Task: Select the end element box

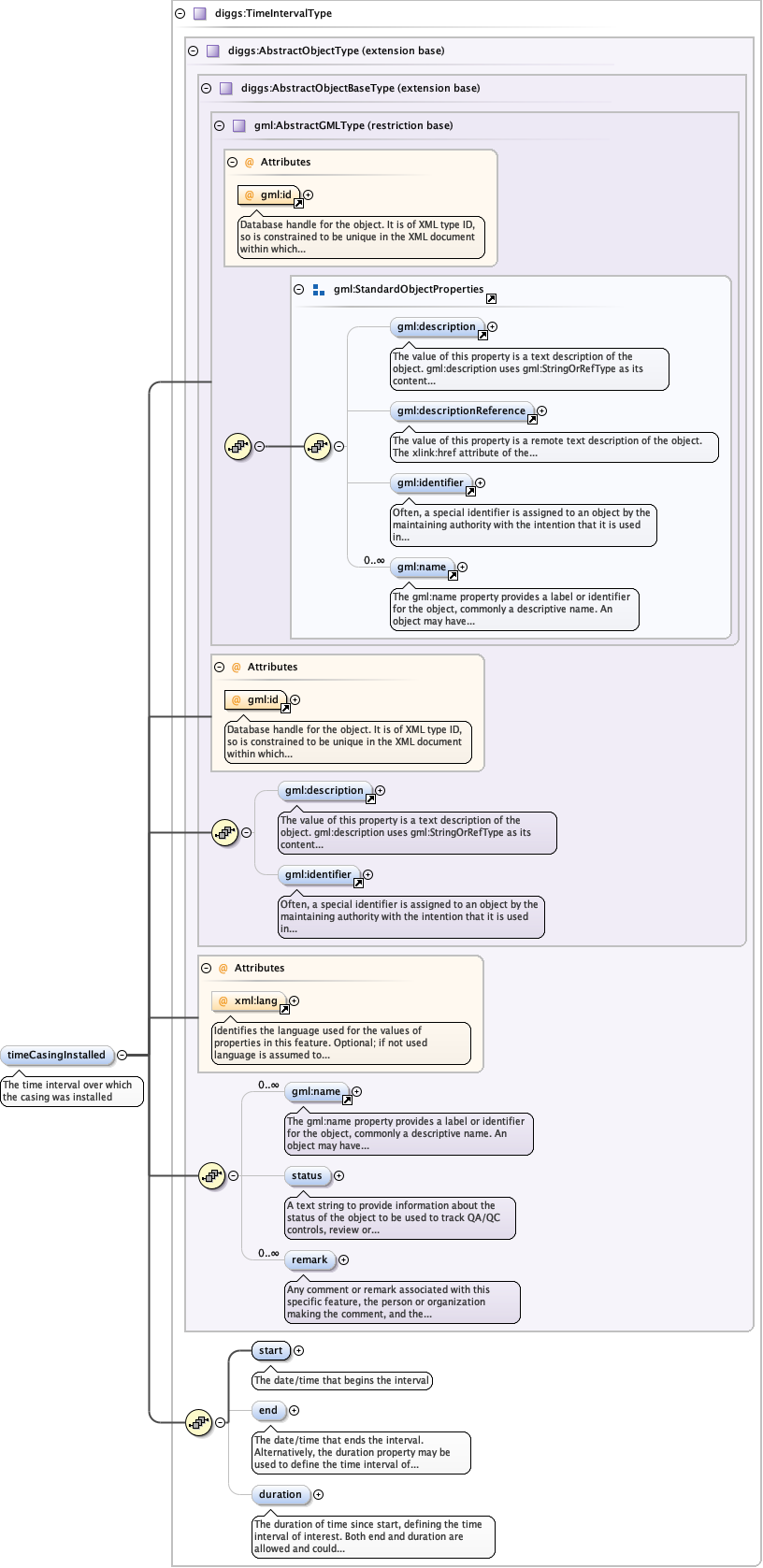Action: point(268,1411)
